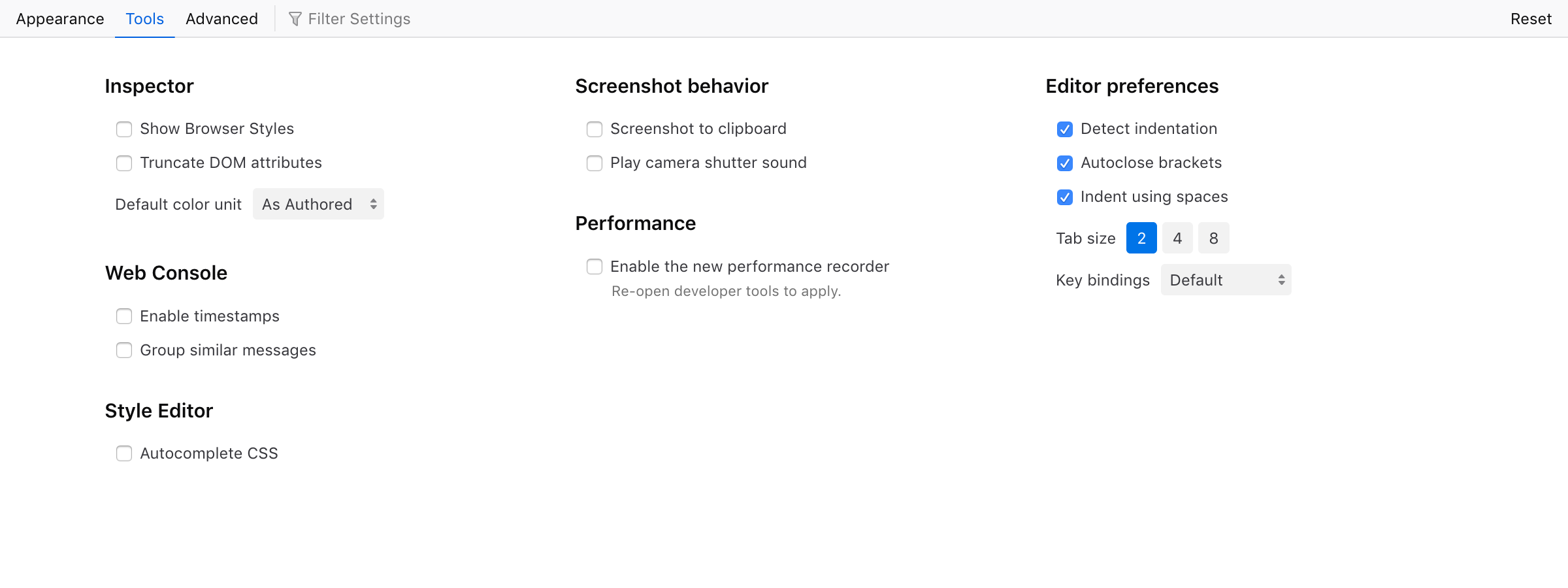Switch to the Advanced tab
Image resolution: width=1568 pixels, height=588 pixels.
tap(221, 18)
